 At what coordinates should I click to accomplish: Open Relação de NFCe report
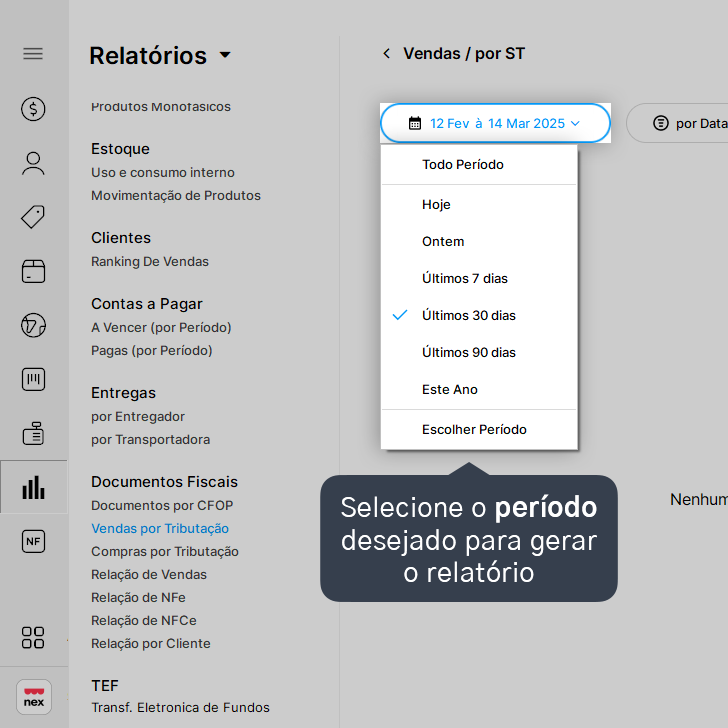pos(143,621)
